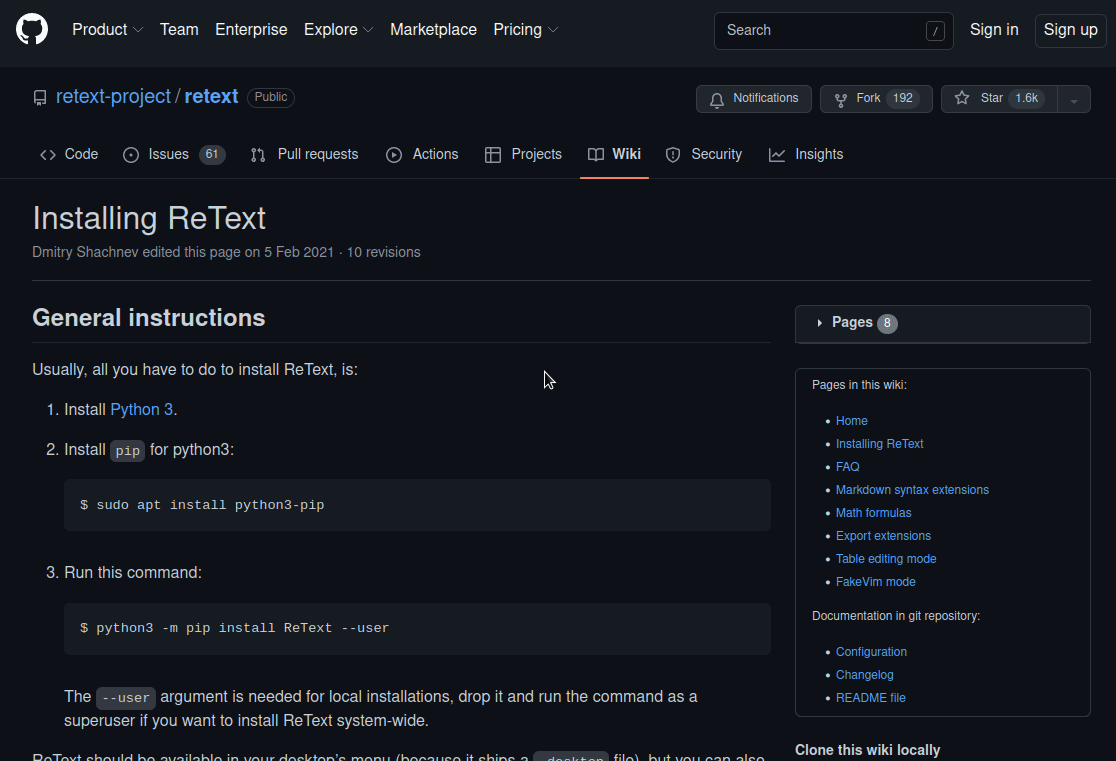
Task: Click the 1.6k star count badge
Action: (x=1026, y=98)
